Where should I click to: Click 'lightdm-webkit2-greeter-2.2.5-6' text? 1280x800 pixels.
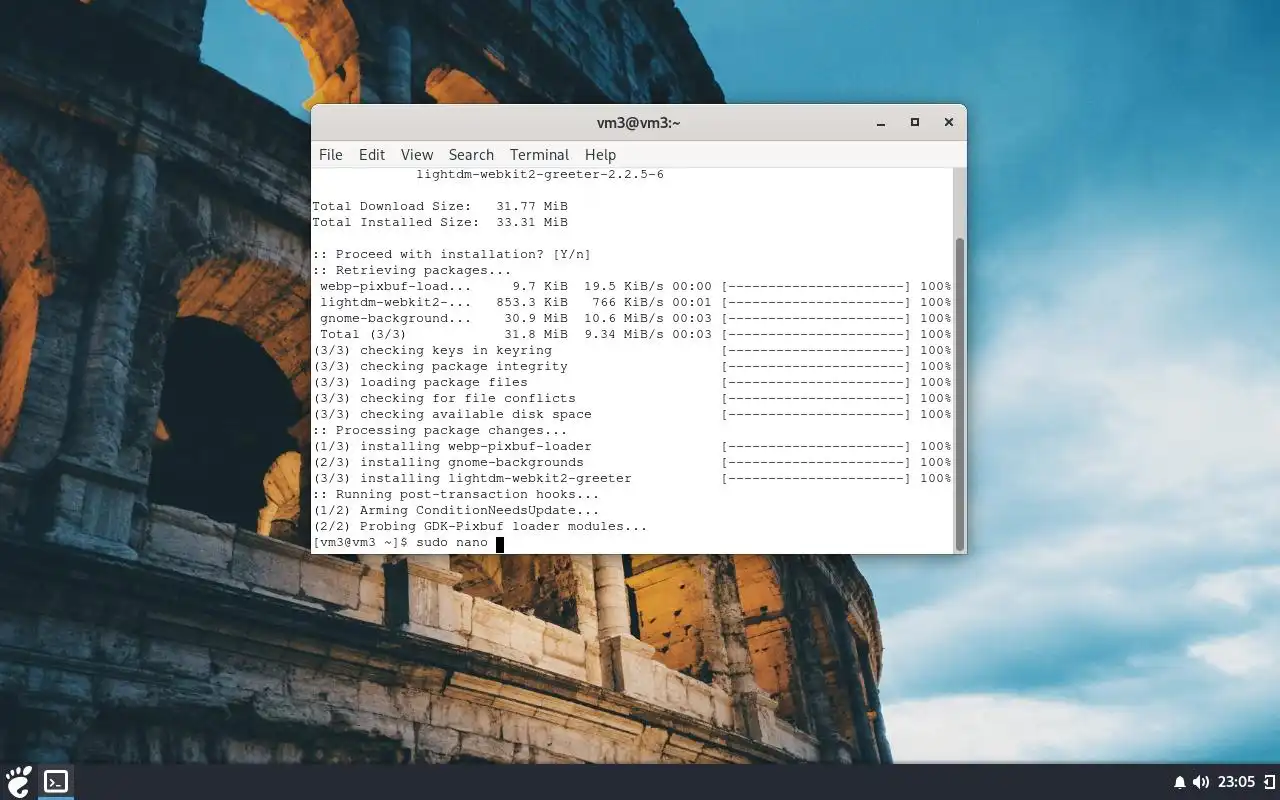tap(540, 175)
